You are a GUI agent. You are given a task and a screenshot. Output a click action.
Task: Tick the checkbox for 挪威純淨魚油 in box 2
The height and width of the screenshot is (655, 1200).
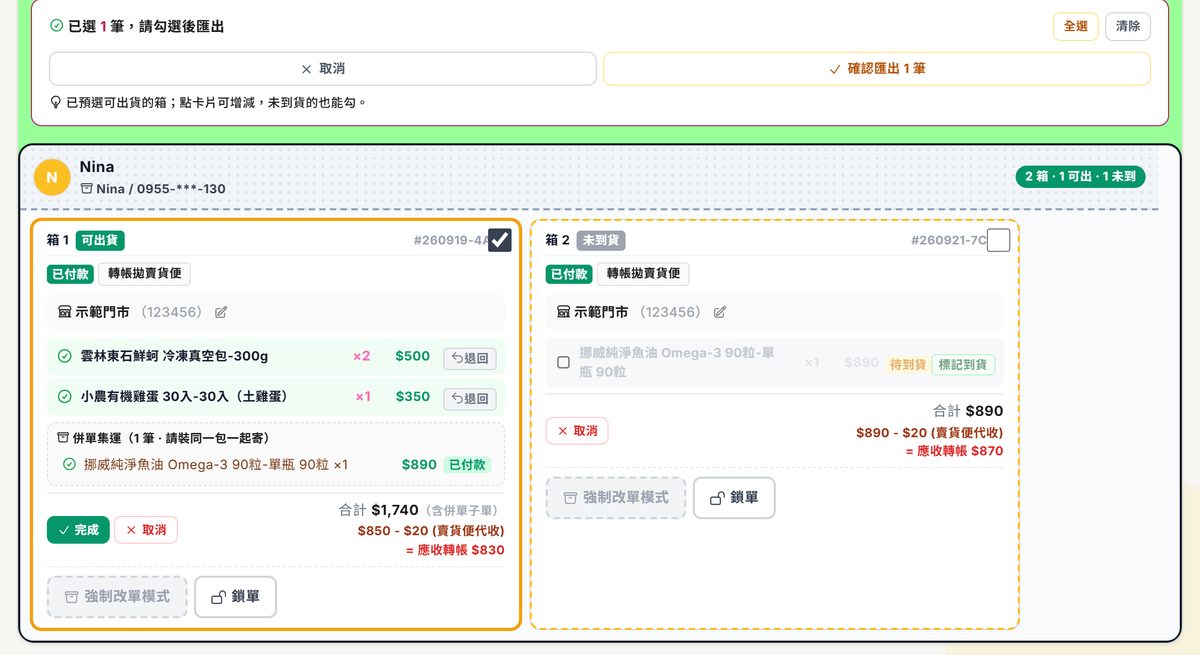click(563, 363)
